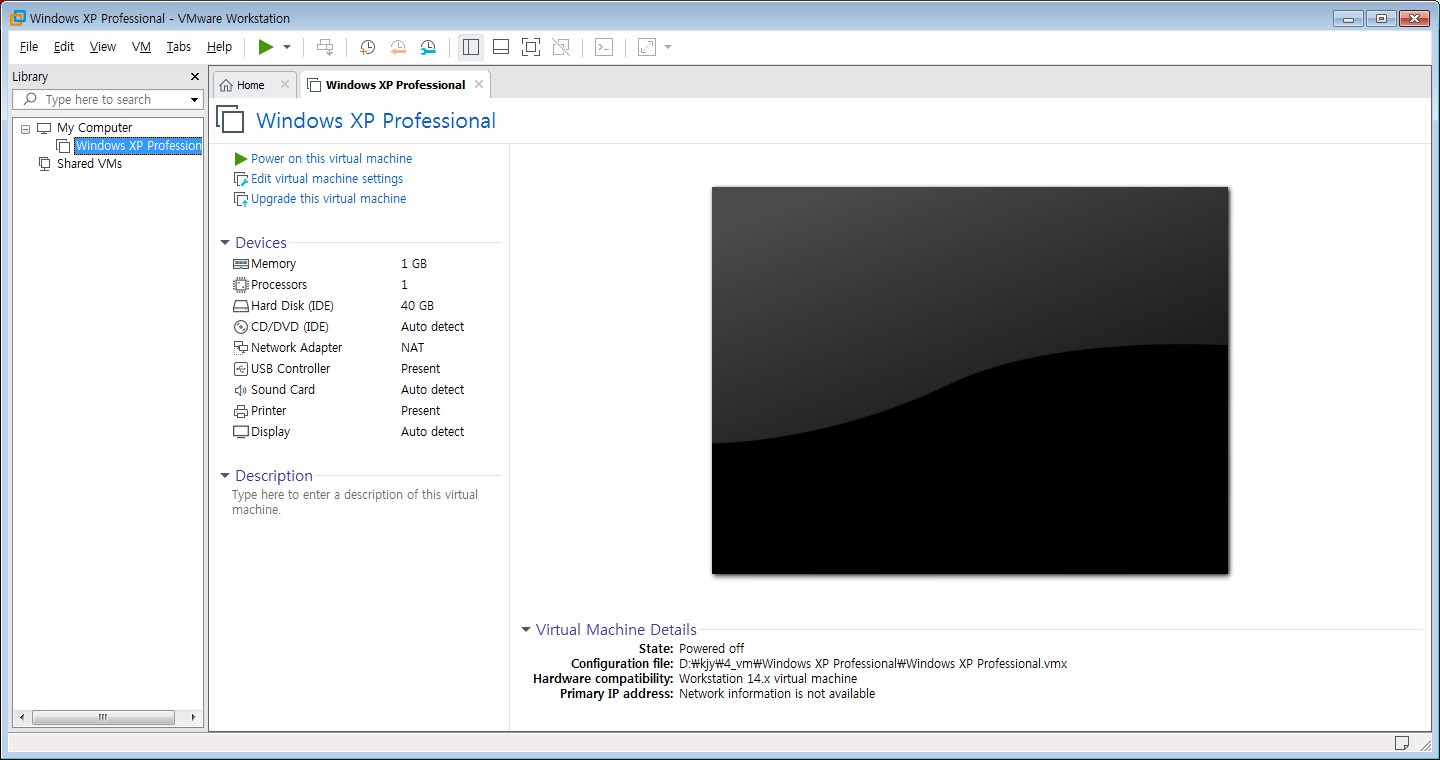This screenshot has width=1440, height=760.
Task: Toggle the library sidebar view icon
Action: pyautogui.click(x=471, y=47)
